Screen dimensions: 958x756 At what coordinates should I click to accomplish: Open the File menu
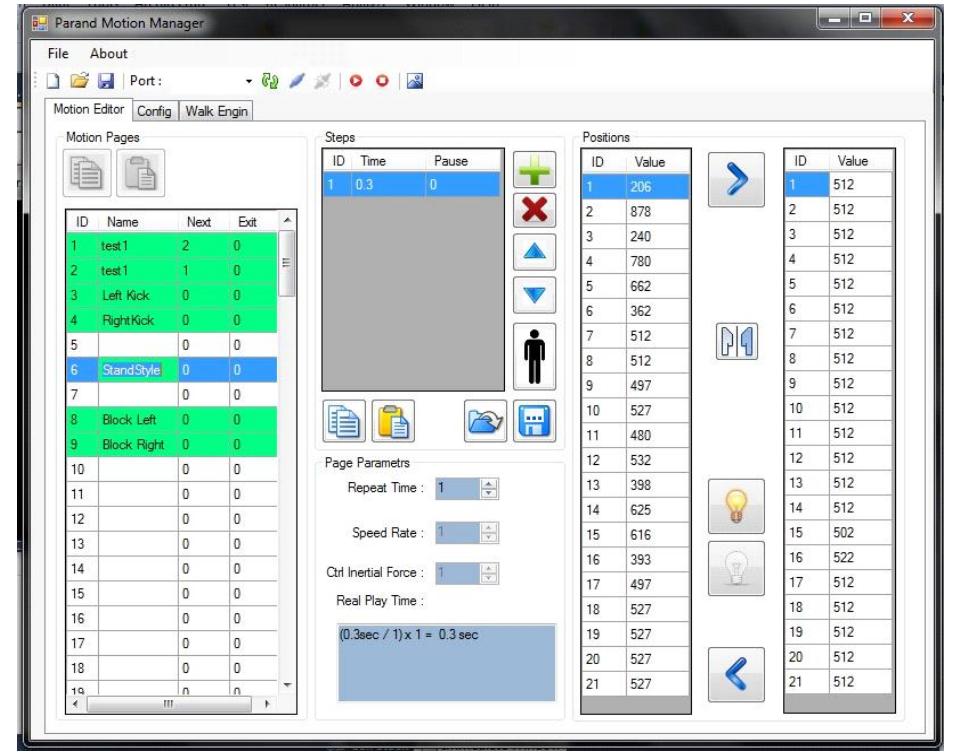58,53
